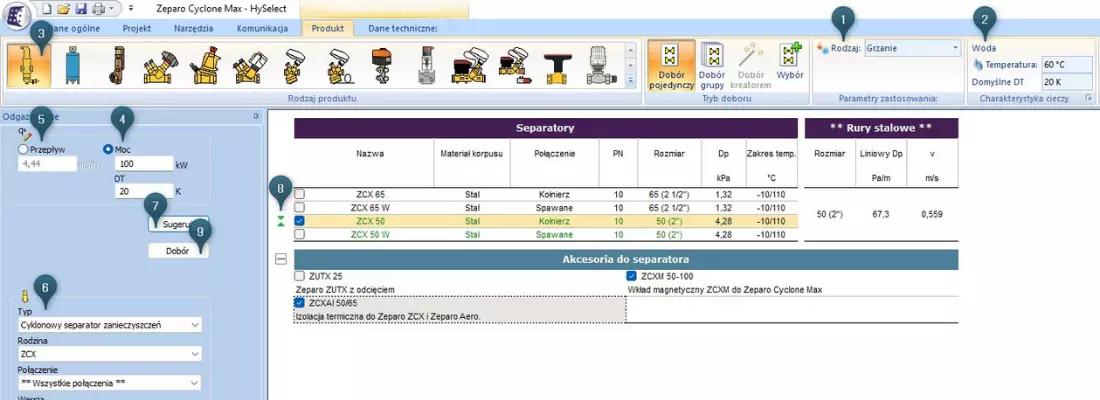1100x400 pixels.
Task: Click the Rury stalowe table header
Action: tap(881, 128)
